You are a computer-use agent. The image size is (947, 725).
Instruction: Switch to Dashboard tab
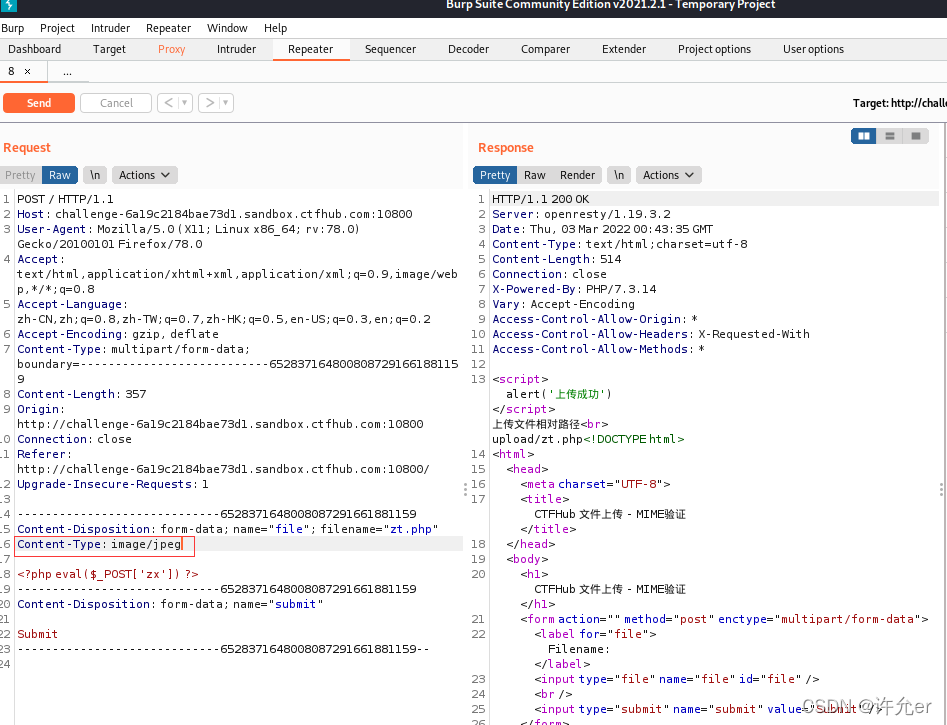click(x=34, y=50)
